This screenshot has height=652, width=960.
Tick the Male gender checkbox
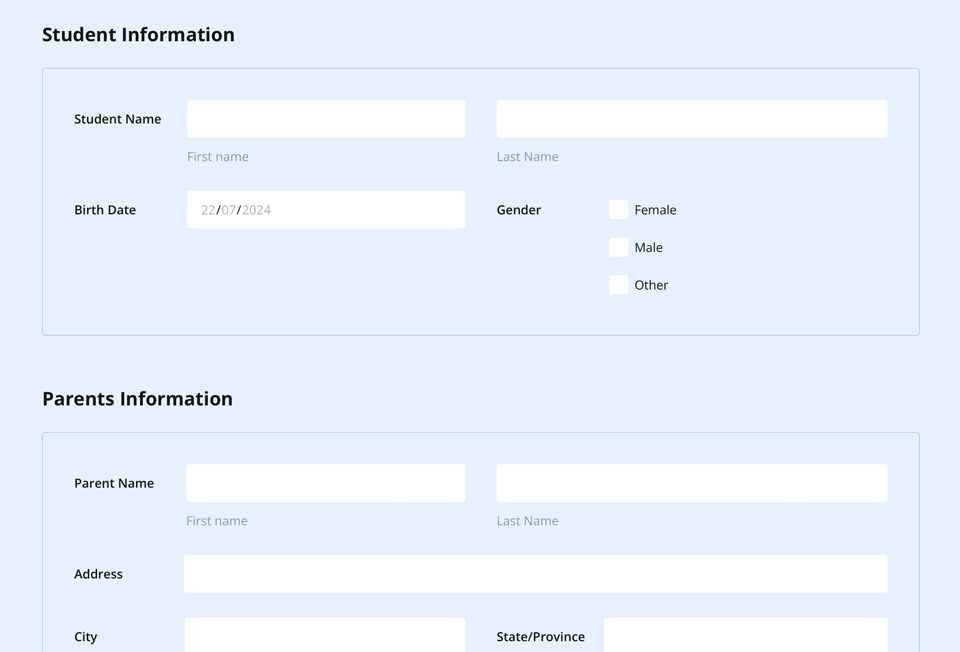tap(618, 247)
